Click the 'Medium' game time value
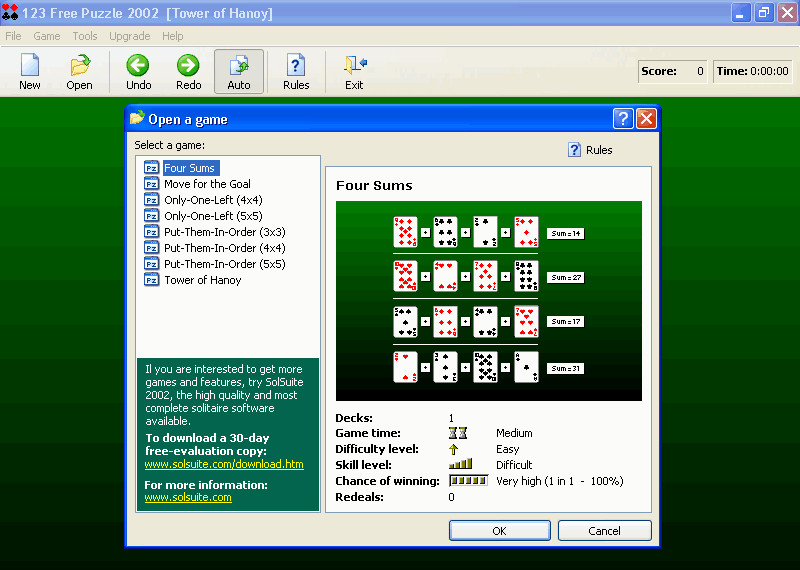This screenshot has width=800, height=570. [x=514, y=433]
